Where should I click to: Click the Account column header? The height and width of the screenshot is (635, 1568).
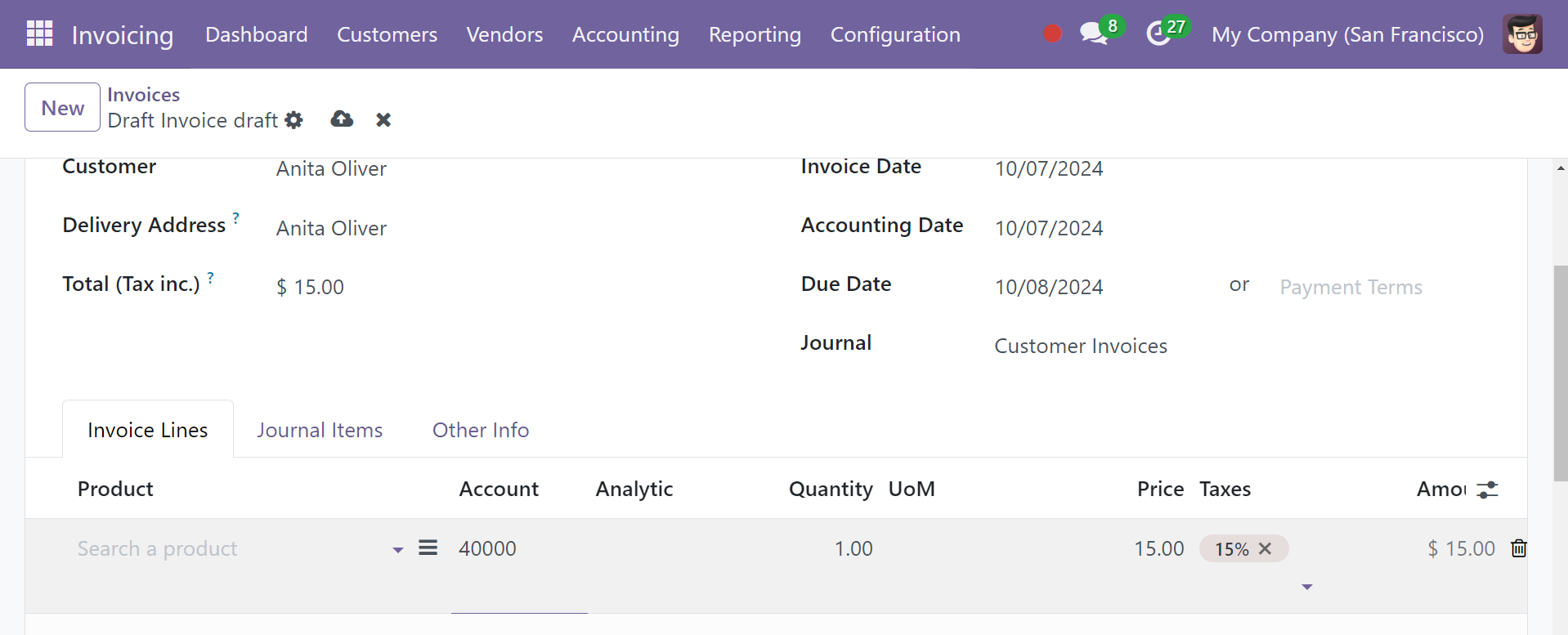point(499,489)
